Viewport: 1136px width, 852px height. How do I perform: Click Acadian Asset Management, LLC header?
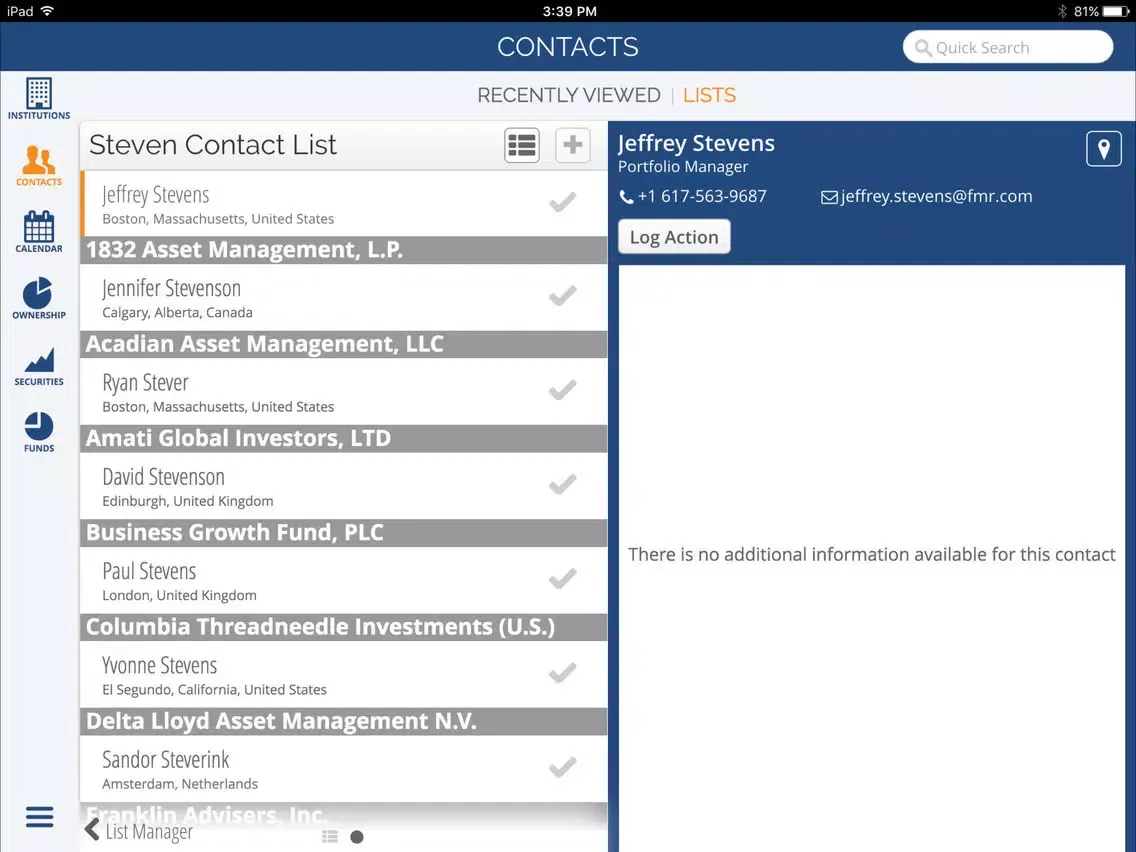(x=344, y=344)
